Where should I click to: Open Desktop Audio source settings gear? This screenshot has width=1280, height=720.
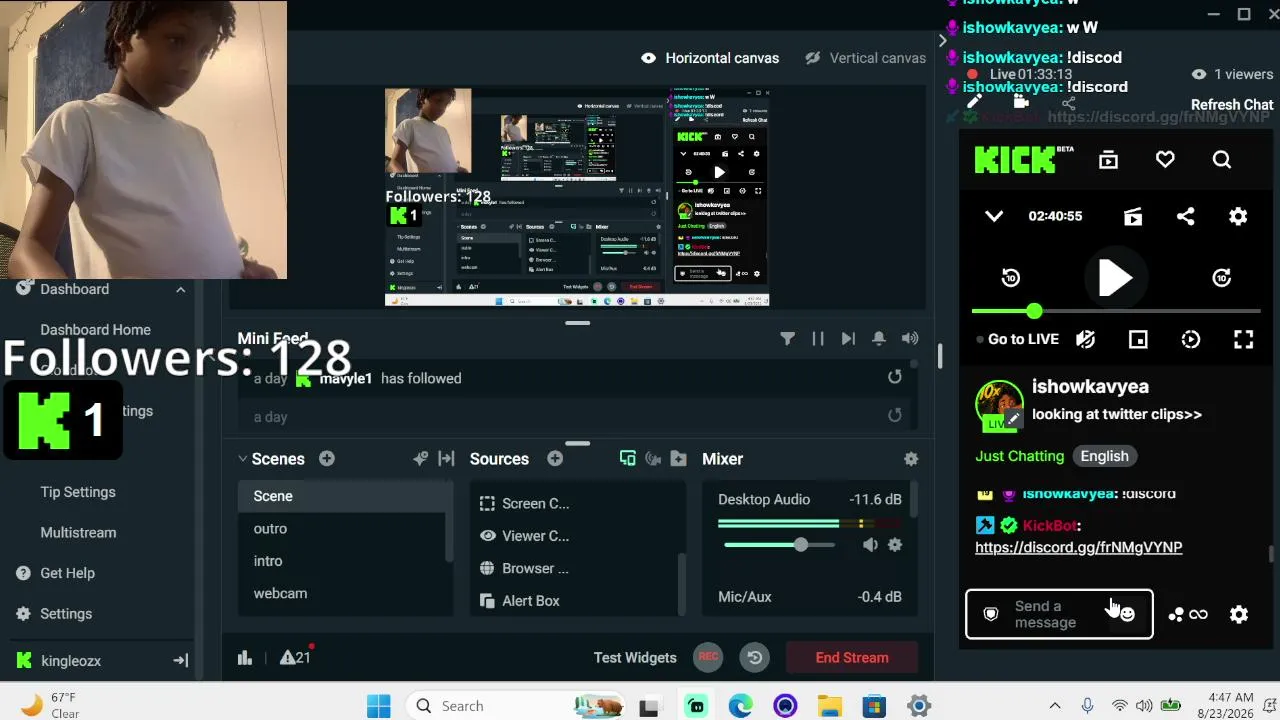[895, 545]
